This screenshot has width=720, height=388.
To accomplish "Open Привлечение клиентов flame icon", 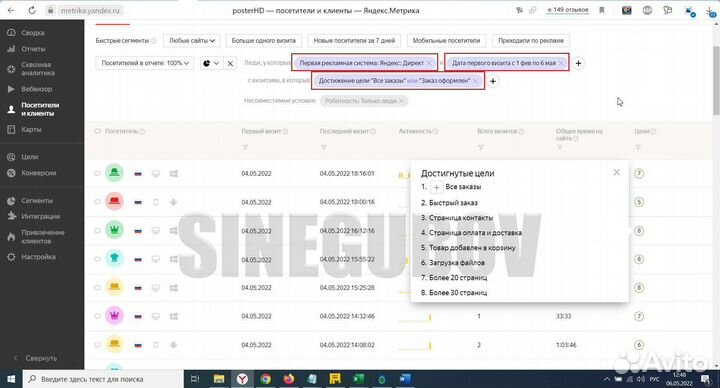I will click(11, 236).
